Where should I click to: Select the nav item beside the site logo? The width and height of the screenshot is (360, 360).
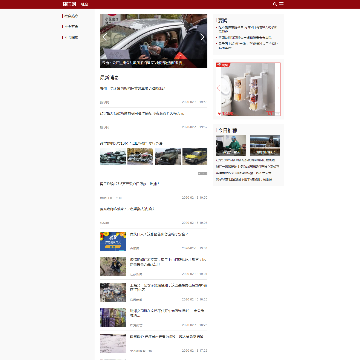tap(85, 4)
